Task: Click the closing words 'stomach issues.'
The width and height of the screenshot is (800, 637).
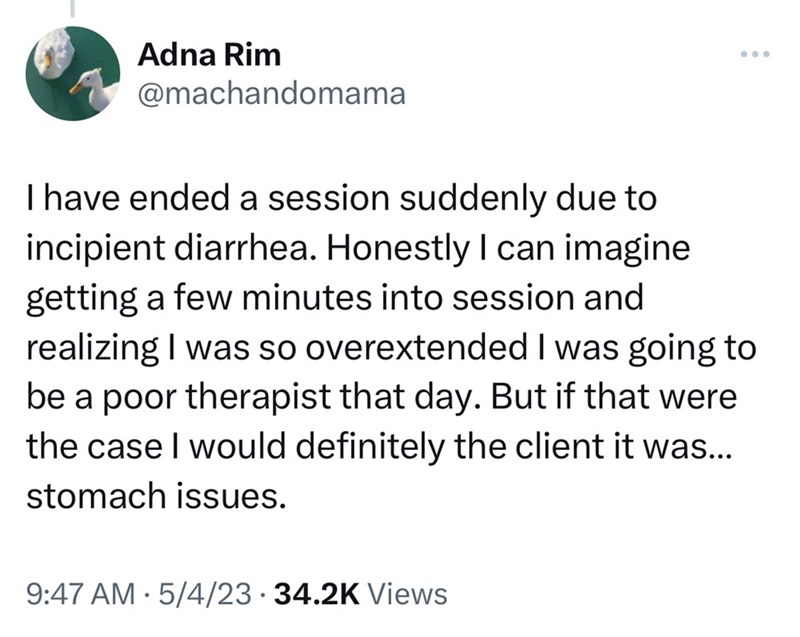Action: point(156,497)
